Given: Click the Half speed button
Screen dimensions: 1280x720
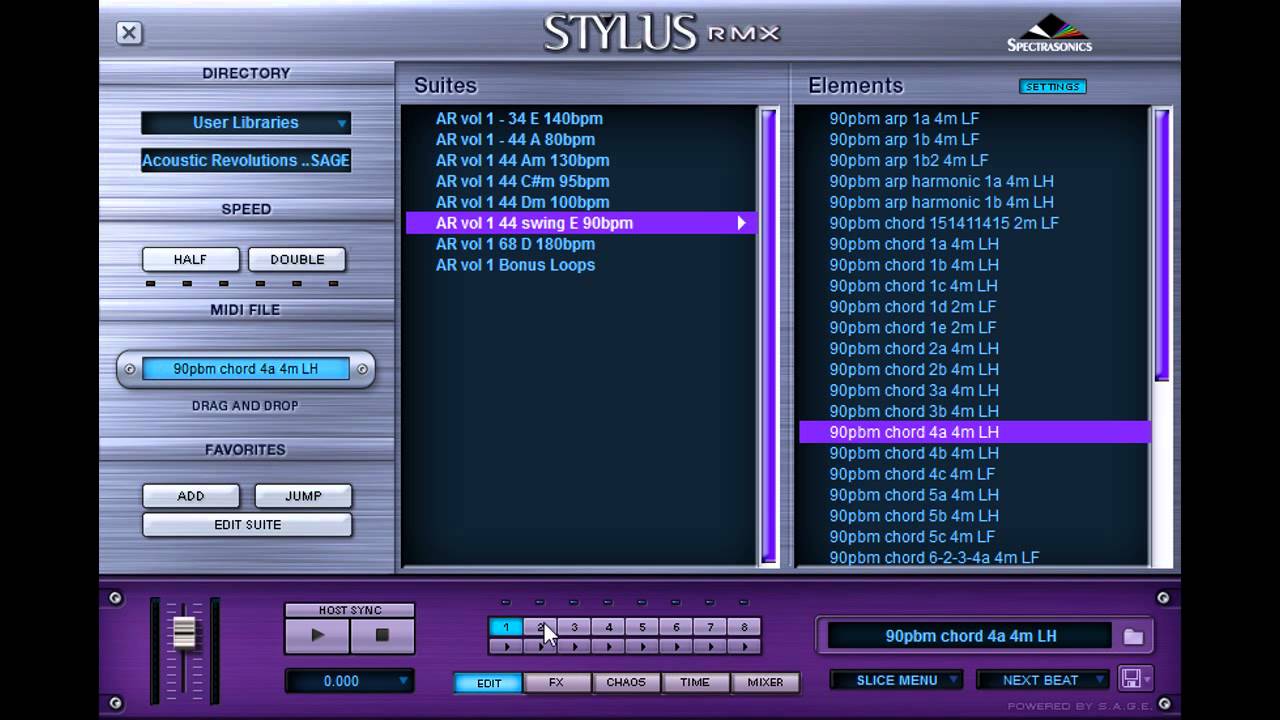Looking at the screenshot, I should pyautogui.click(x=191, y=259).
